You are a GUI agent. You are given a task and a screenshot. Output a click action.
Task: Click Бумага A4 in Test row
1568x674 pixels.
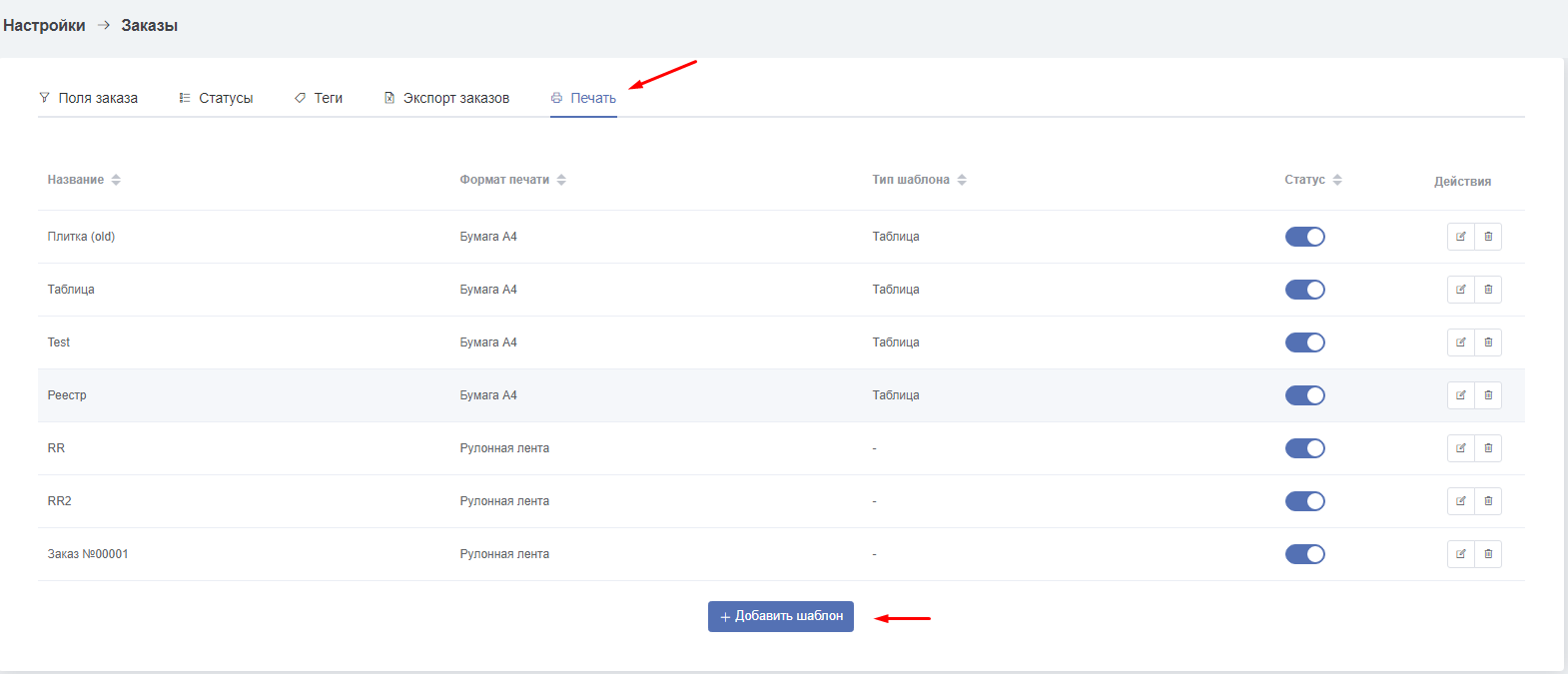coord(488,342)
